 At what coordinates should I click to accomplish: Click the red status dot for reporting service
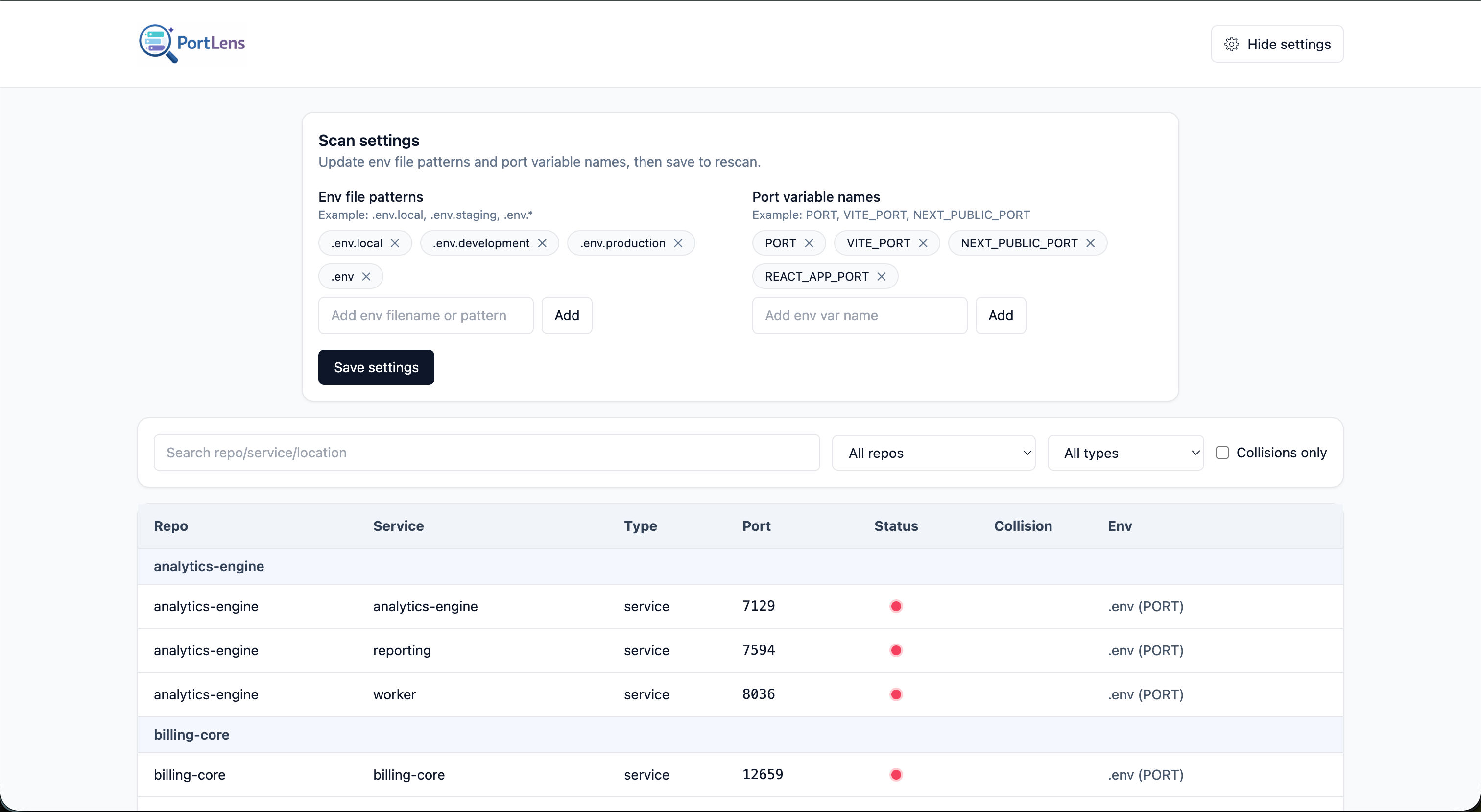tap(896, 650)
